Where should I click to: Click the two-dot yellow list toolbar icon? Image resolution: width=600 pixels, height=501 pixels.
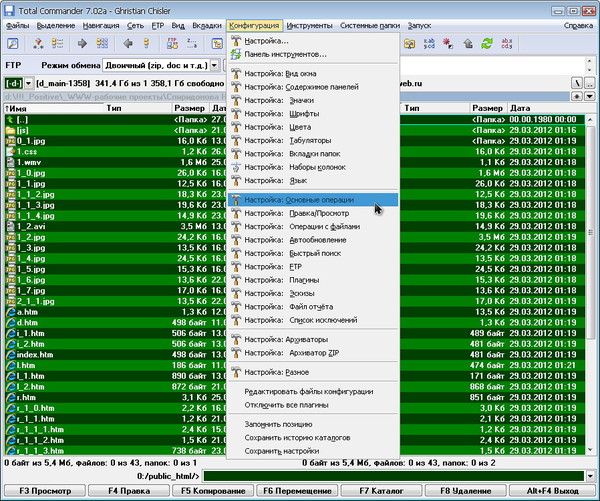pyautogui.click(x=147, y=44)
